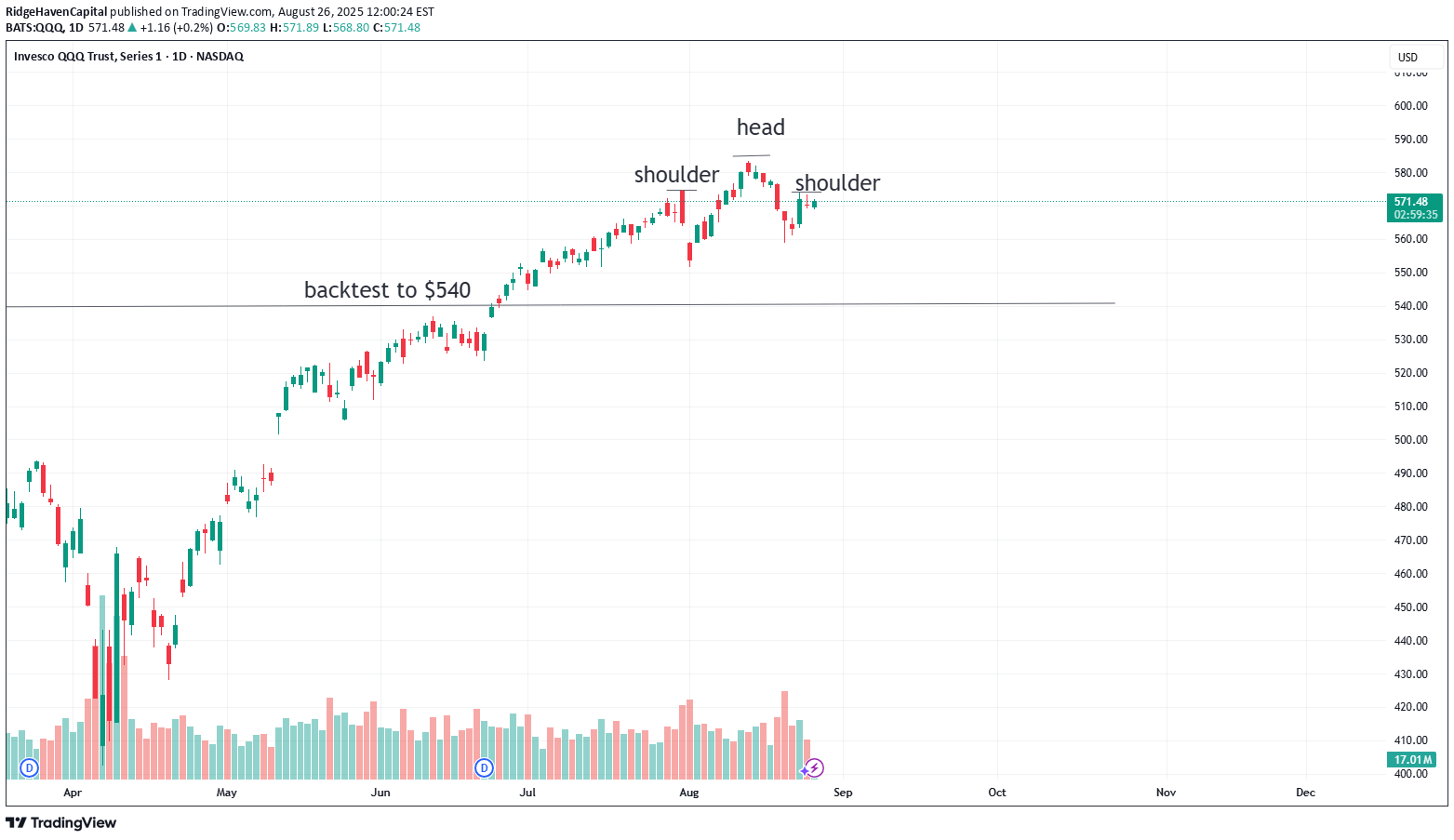Open the USD currency dropdown

(x=1407, y=58)
